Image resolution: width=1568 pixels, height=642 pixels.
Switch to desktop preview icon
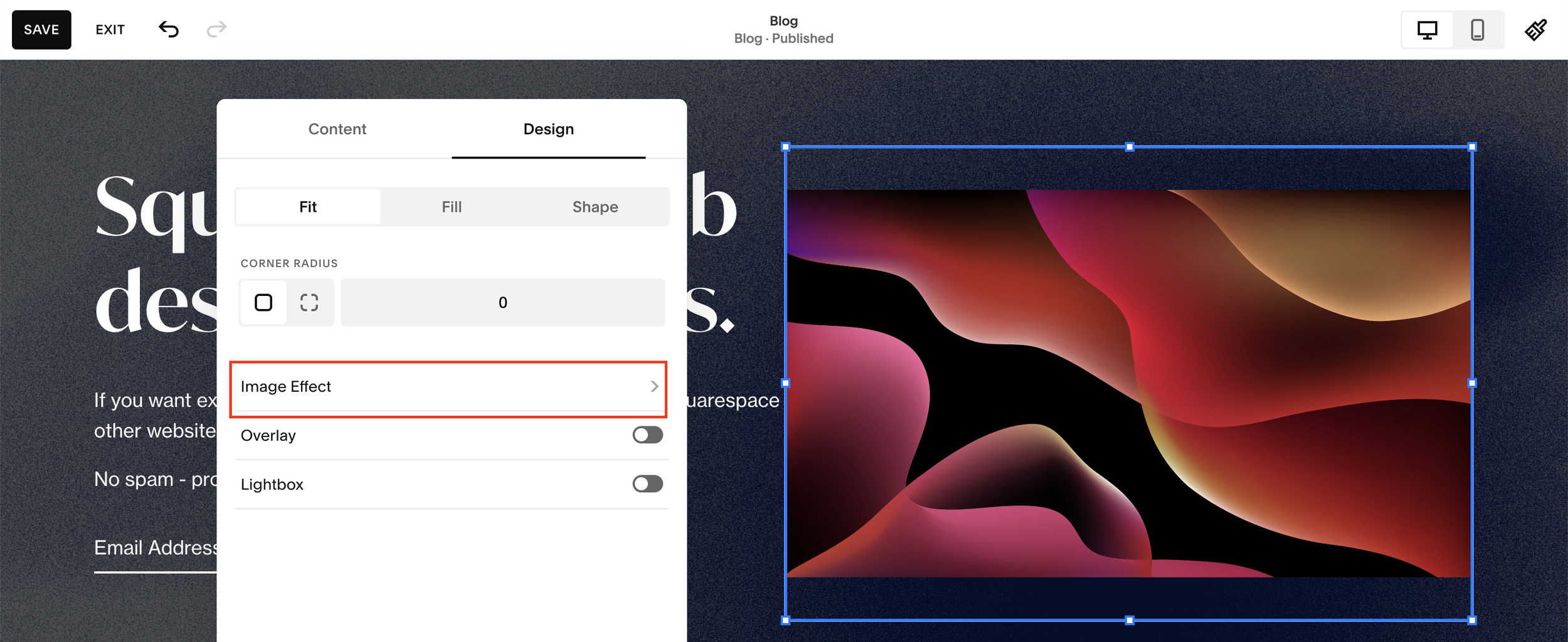(1427, 30)
